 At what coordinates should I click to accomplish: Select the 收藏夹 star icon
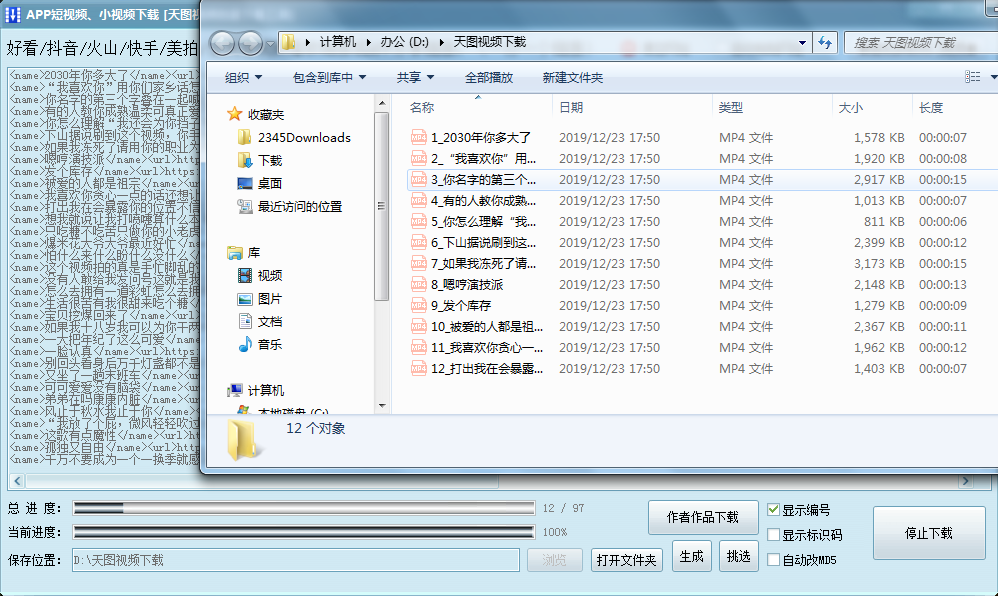coord(235,114)
